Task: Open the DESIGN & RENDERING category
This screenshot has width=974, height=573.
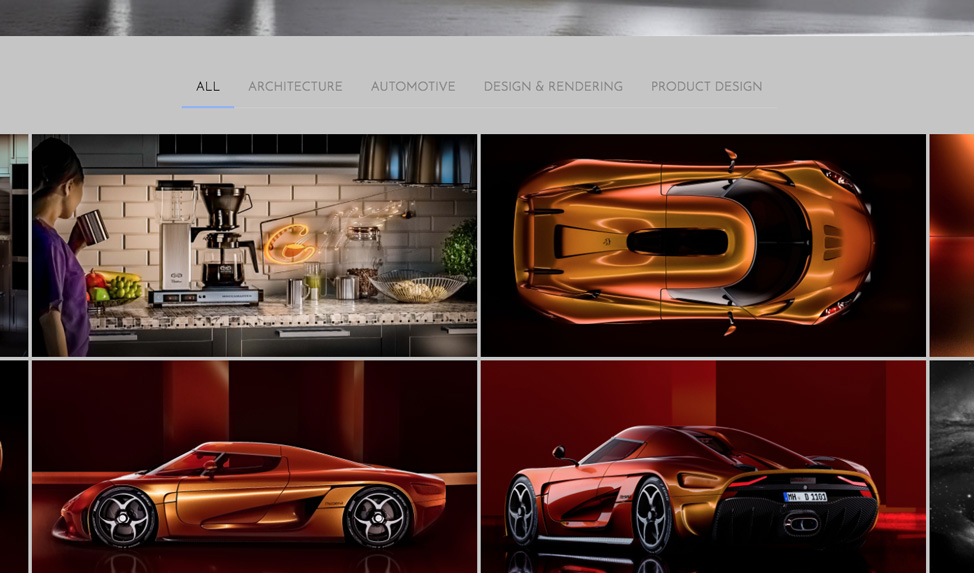Action: (553, 86)
